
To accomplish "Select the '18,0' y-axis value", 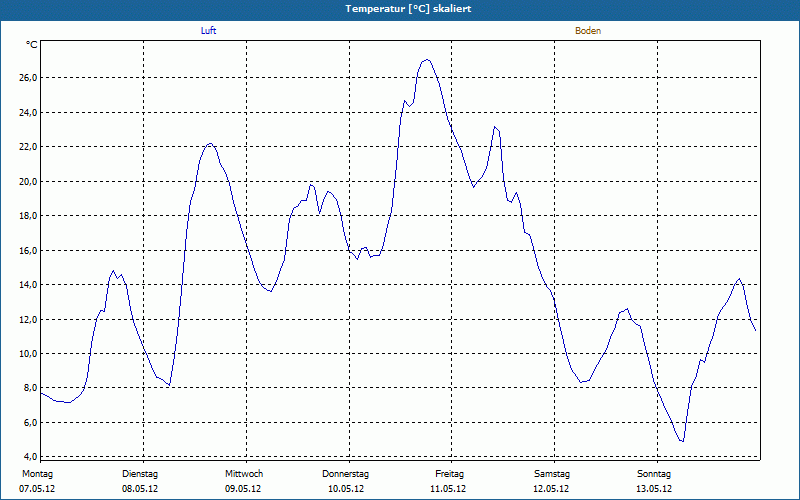I will (29, 216).
